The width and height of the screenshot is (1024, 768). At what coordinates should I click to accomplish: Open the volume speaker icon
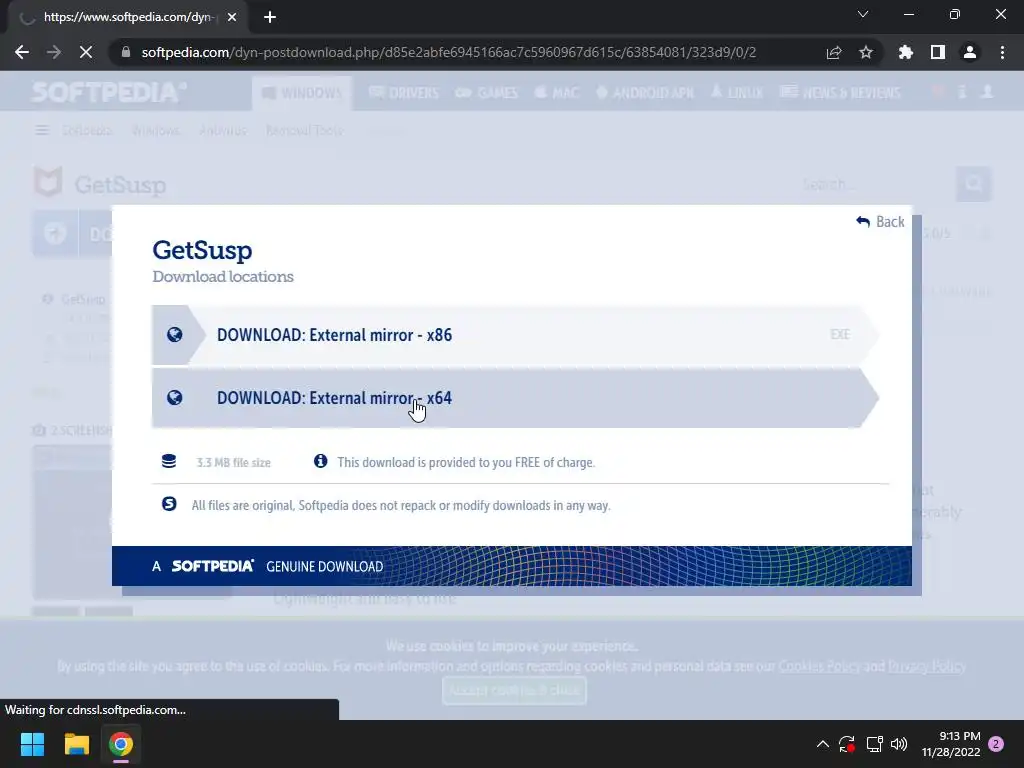pos(899,744)
